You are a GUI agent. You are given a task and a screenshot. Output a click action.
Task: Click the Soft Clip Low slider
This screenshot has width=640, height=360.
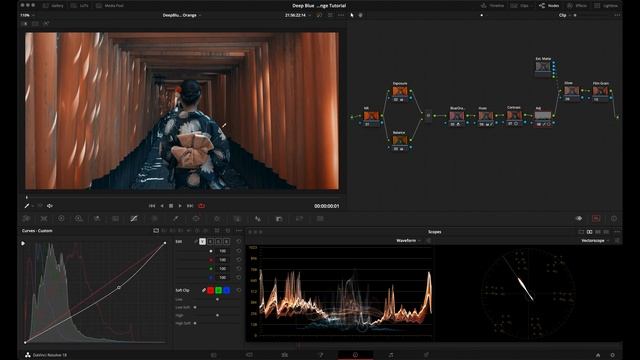coord(217,299)
